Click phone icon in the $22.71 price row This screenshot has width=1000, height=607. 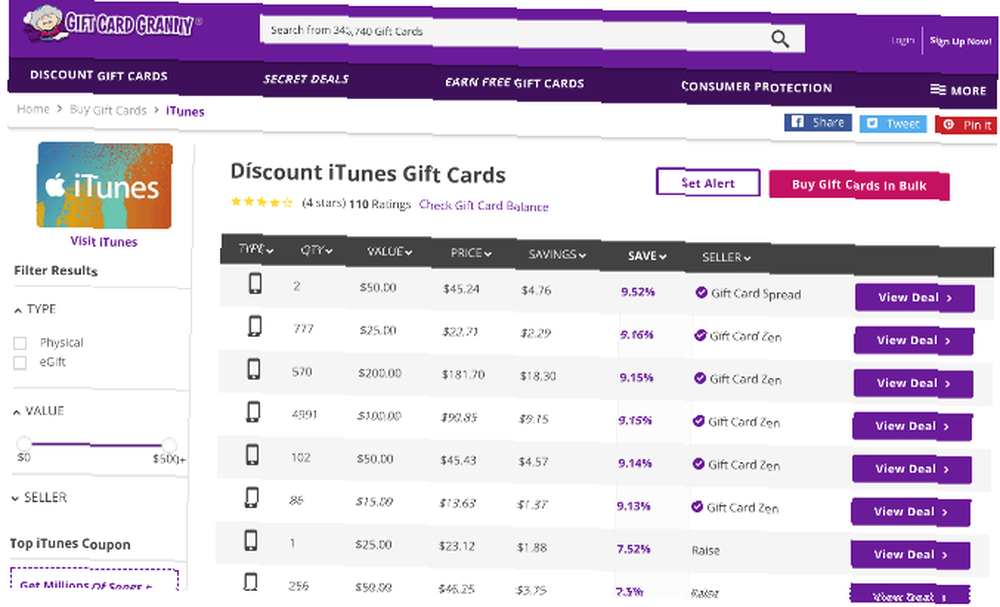(254, 326)
